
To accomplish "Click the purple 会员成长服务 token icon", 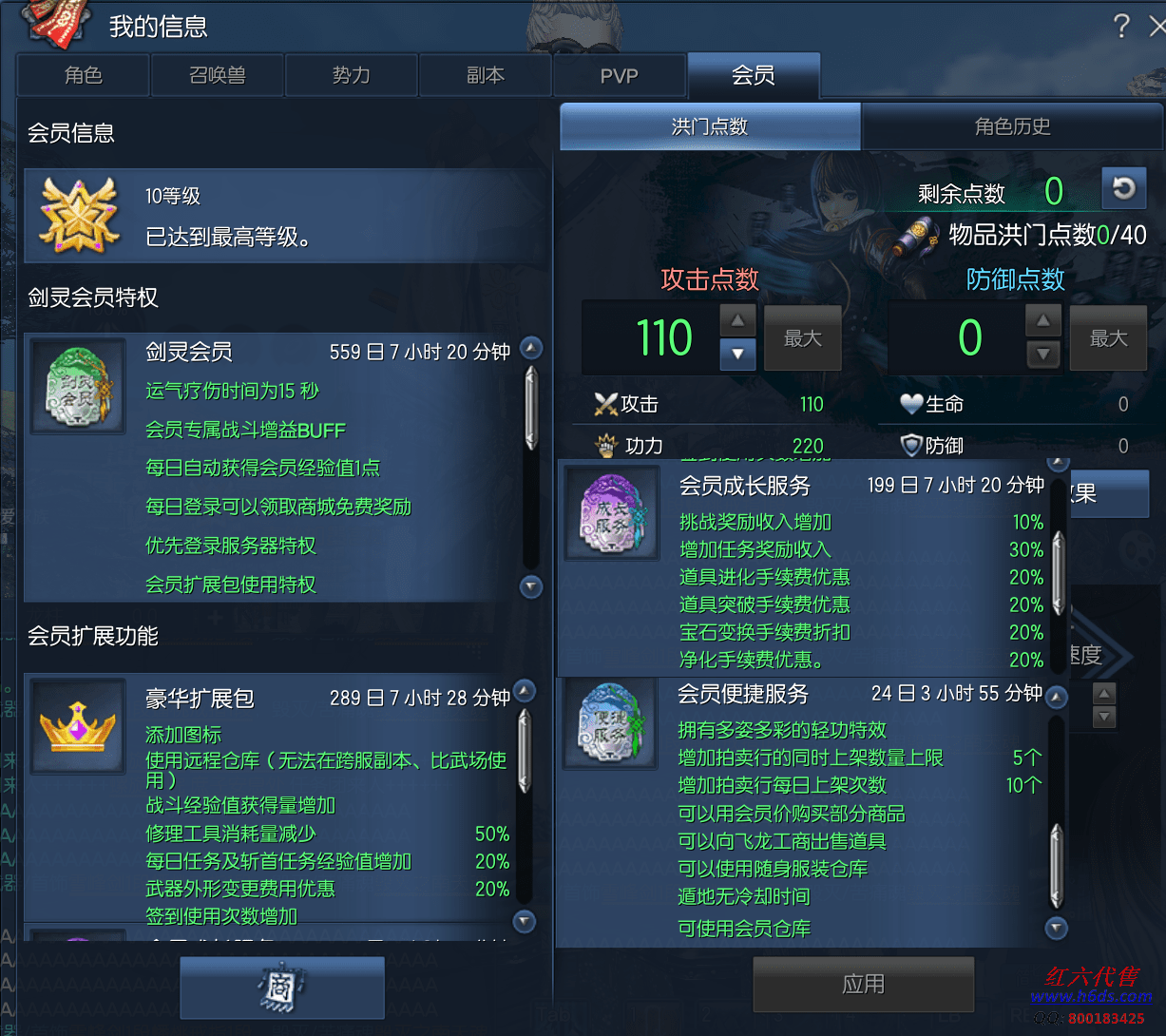I will click(613, 512).
